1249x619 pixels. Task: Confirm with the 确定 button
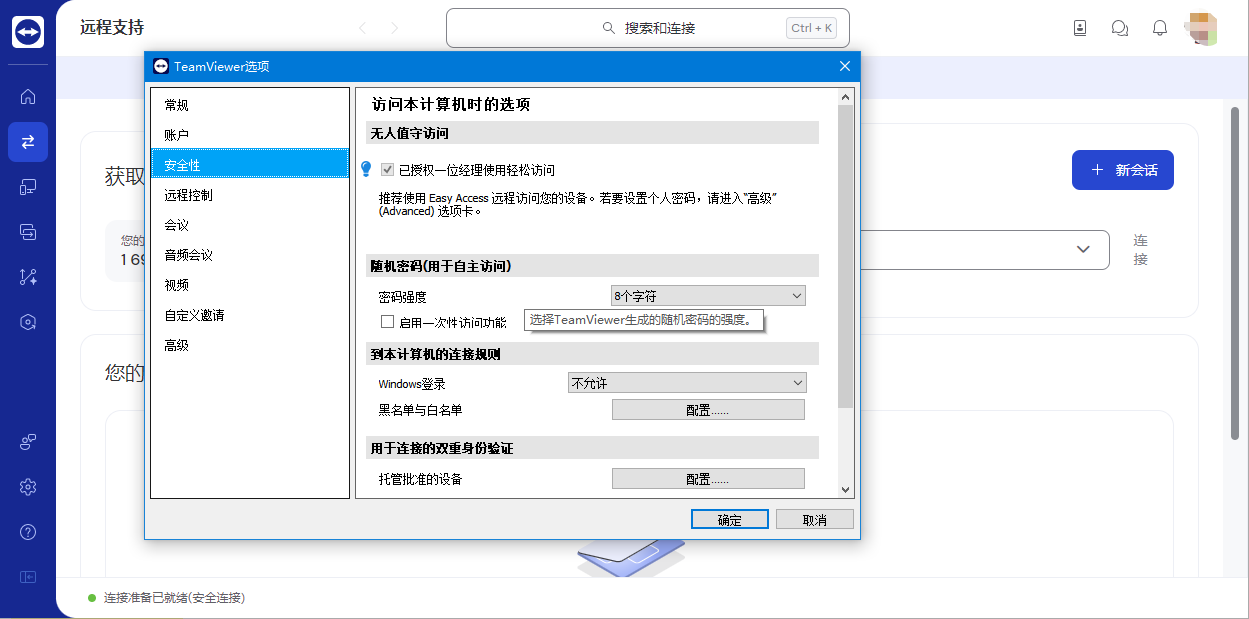(730, 520)
